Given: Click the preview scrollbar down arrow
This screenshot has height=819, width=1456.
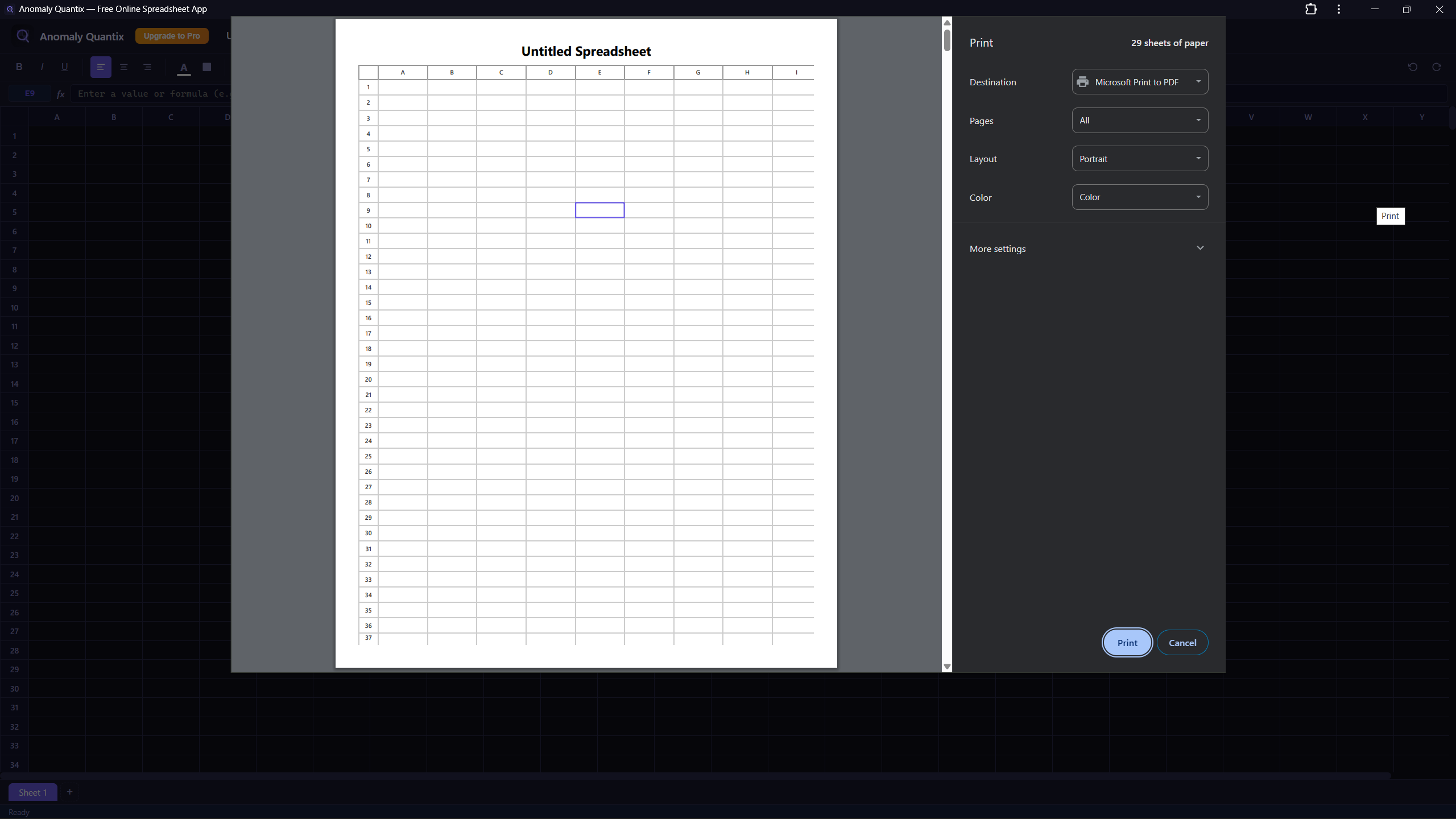Looking at the screenshot, I should pos(947,667).
